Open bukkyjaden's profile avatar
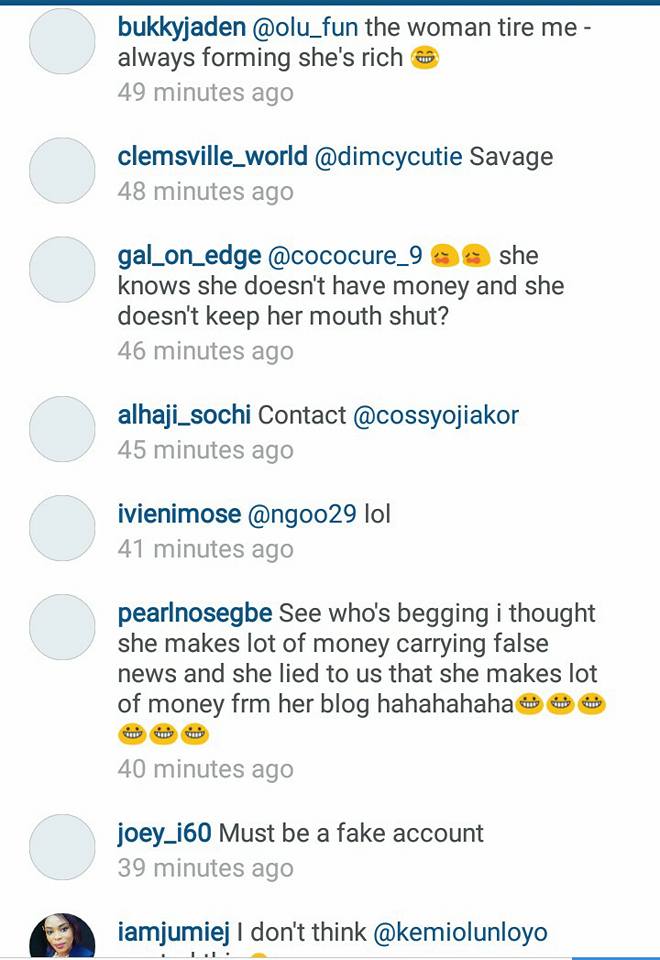 62,41
